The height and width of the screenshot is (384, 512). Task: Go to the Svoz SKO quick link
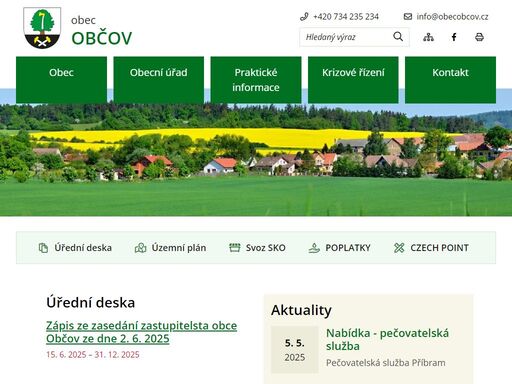(x=266, y=248)
